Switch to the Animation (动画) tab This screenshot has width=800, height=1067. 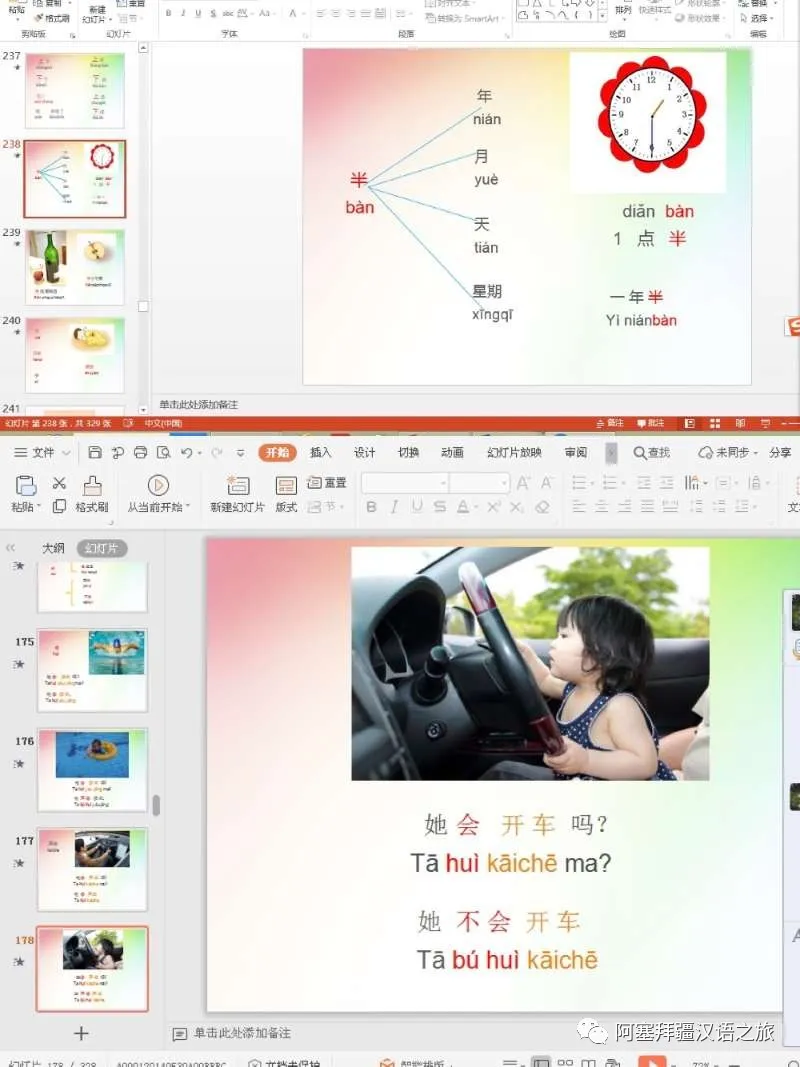(x=452, y=453)
